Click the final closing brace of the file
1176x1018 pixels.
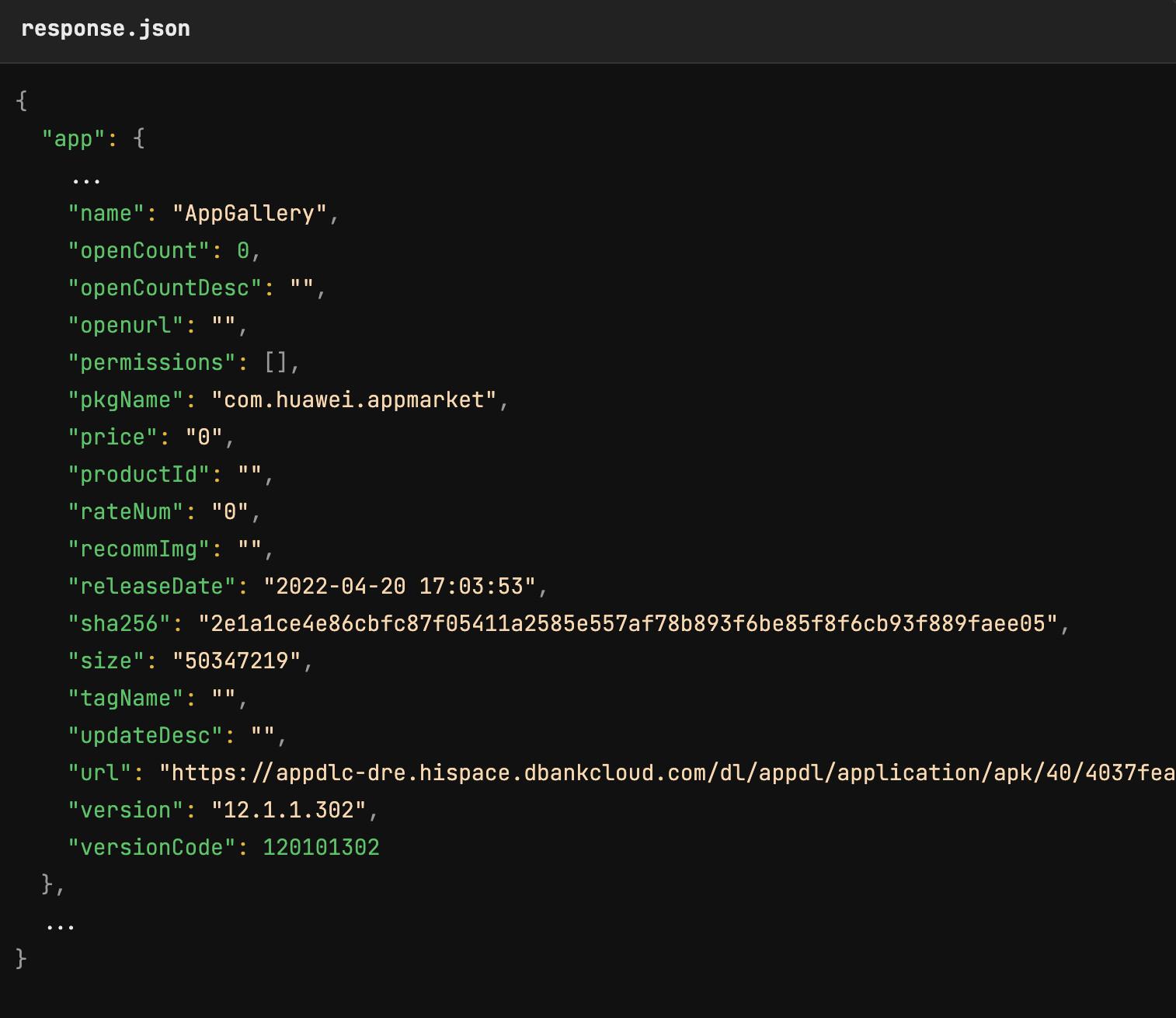(x=22, y=959)
